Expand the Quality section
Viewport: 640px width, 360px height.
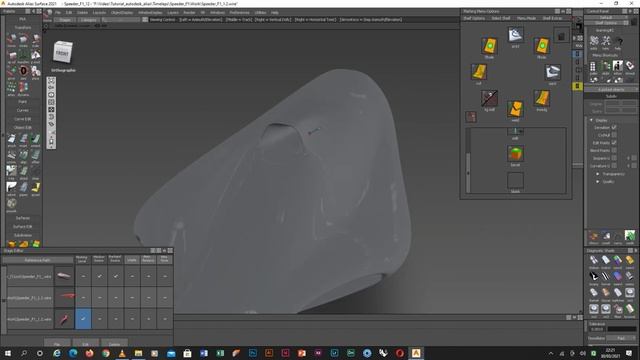[598, 182]
